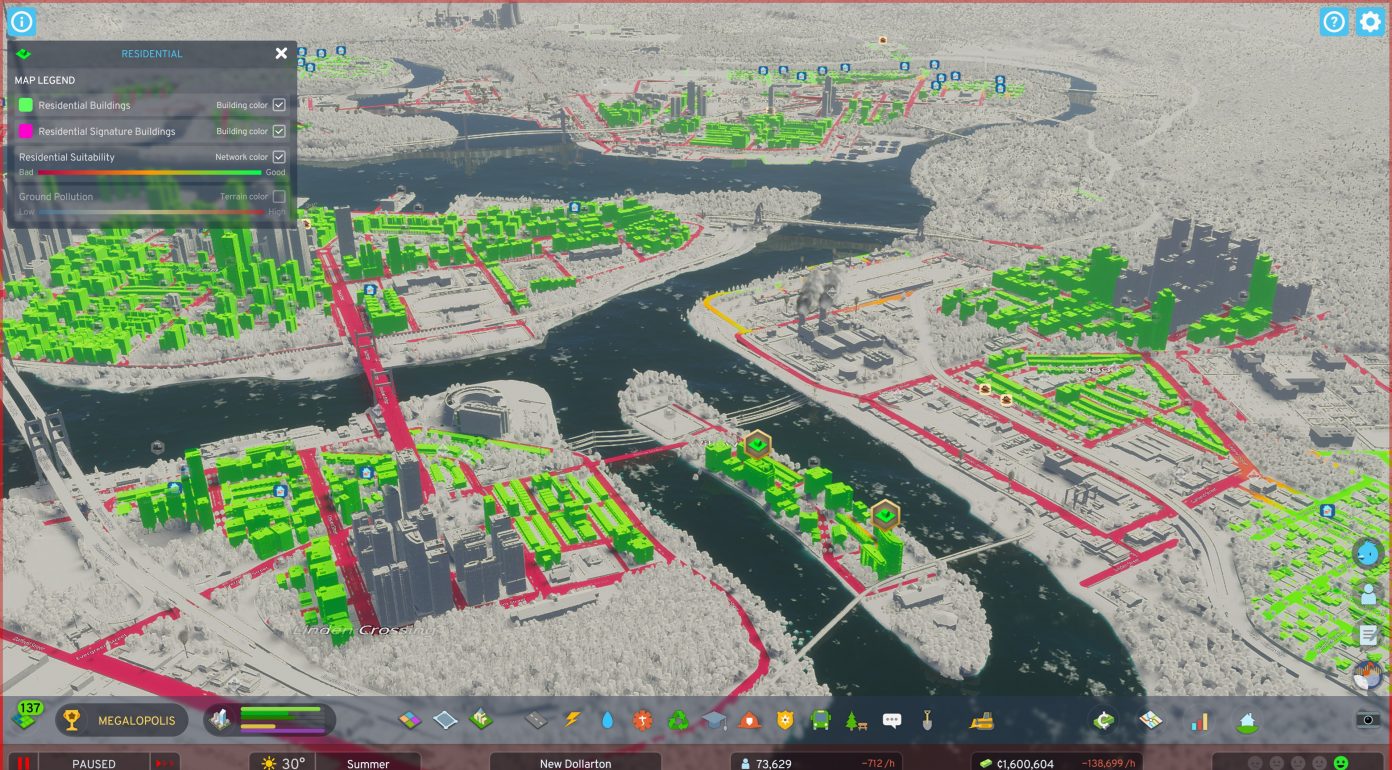This screenshot has height=770, width=1392.
Task: Open the Zones tool menu
Action: (x=410, y=720)
